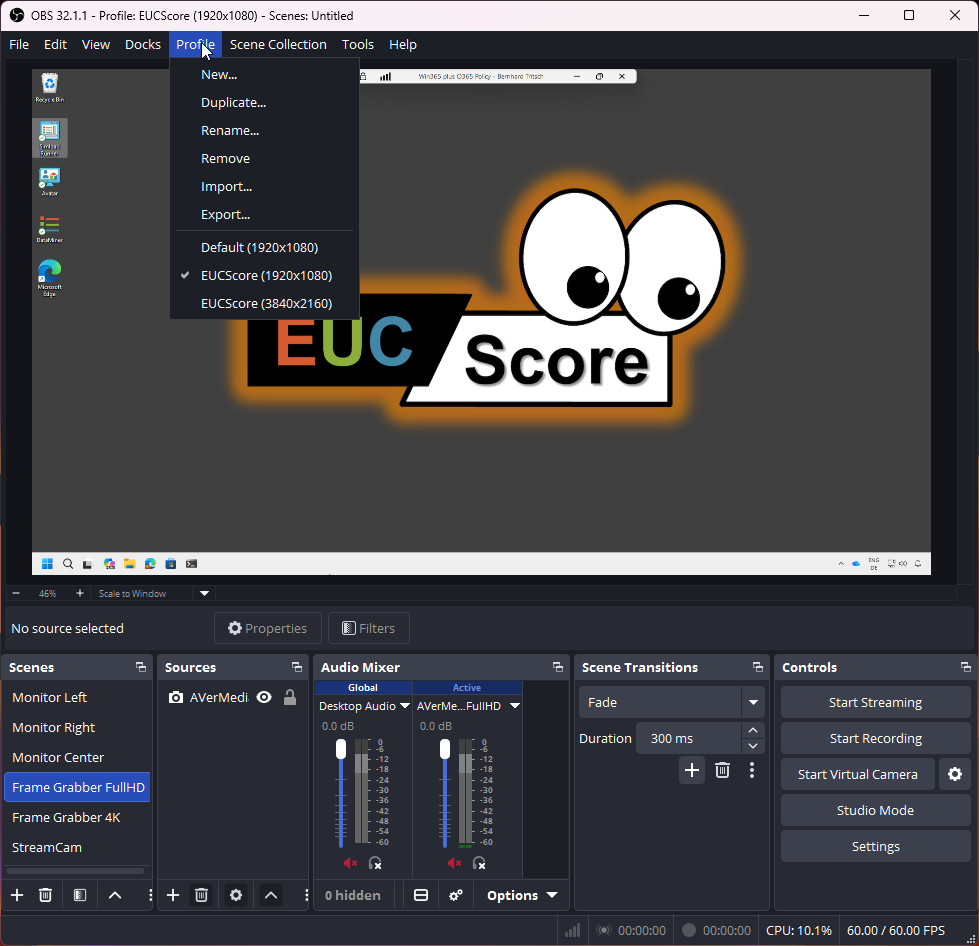Select Export from the Profile menu
Screen dimensions: 979x946
click(x=225, y=214)
